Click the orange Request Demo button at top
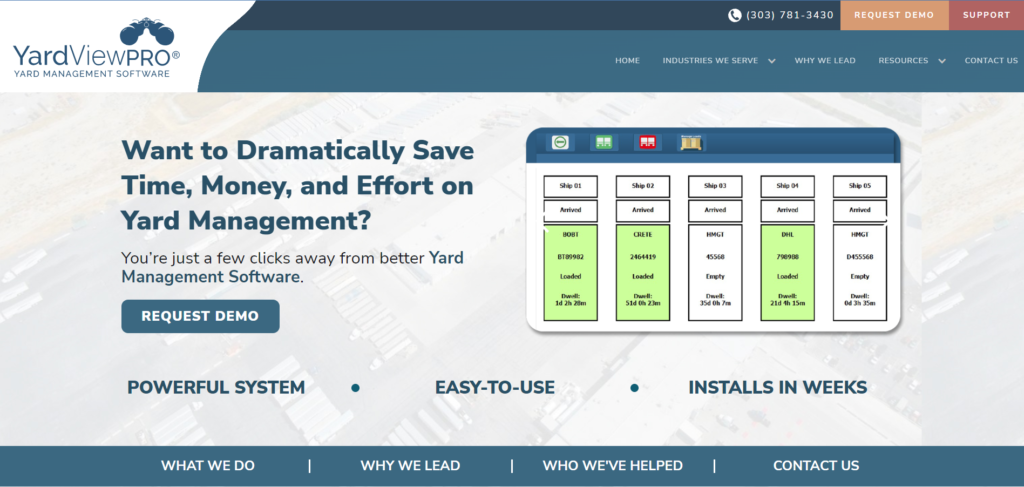This screenshot has height=487, width=1024. coord(894,15)
